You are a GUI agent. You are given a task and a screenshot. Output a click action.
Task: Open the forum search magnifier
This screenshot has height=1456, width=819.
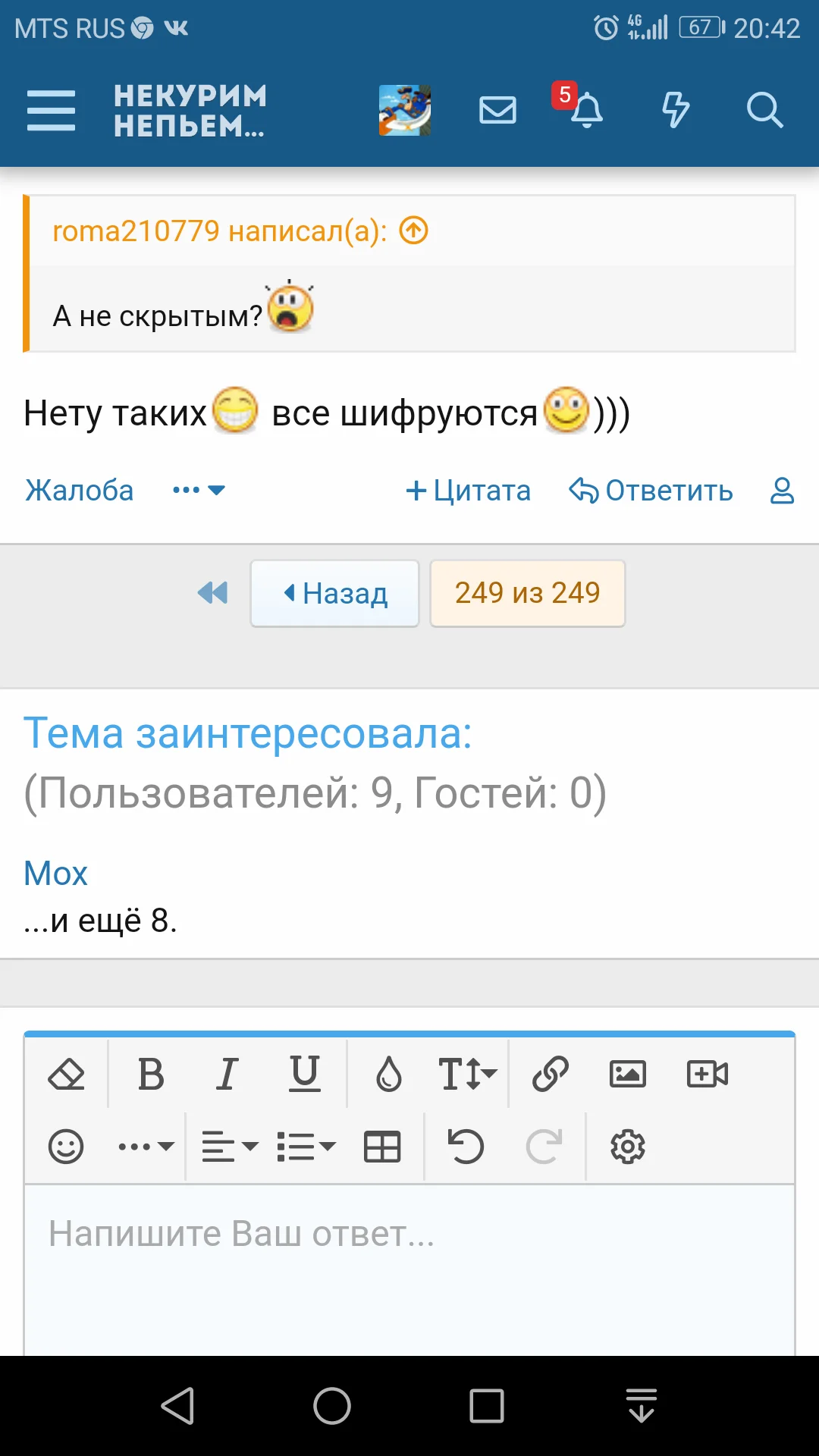764,111
